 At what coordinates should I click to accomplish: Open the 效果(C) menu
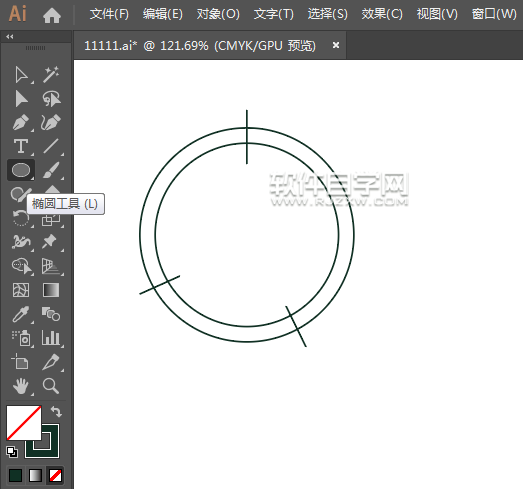click(382, 14)
